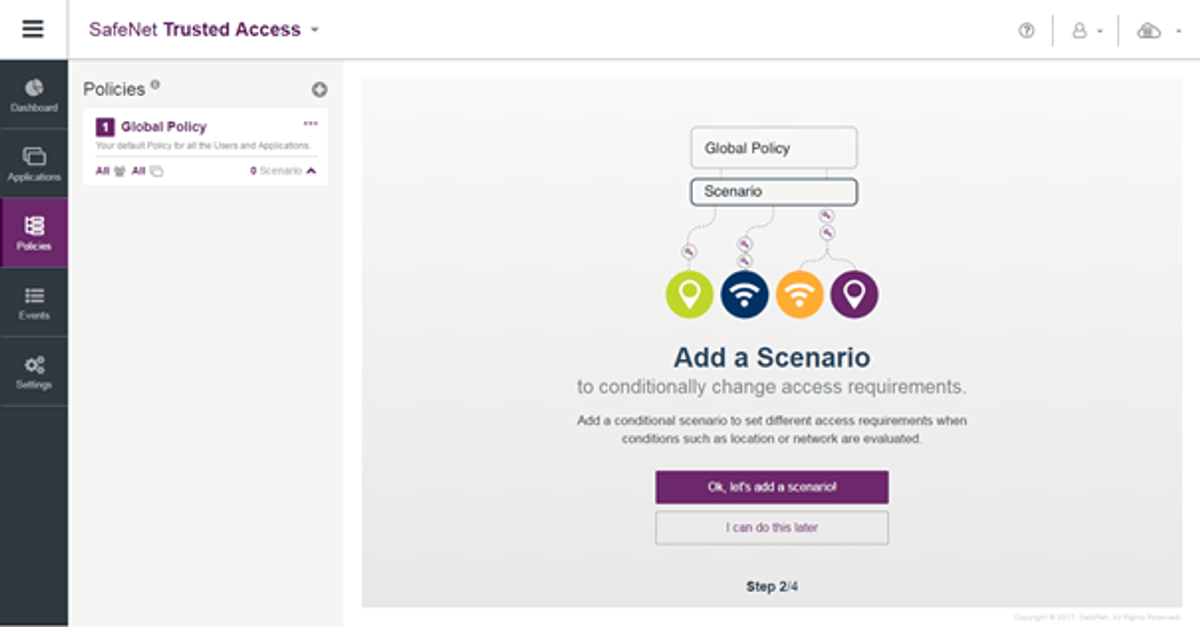Click the help question mark icon
The image size is (1200, 627).
(1026, 30)
